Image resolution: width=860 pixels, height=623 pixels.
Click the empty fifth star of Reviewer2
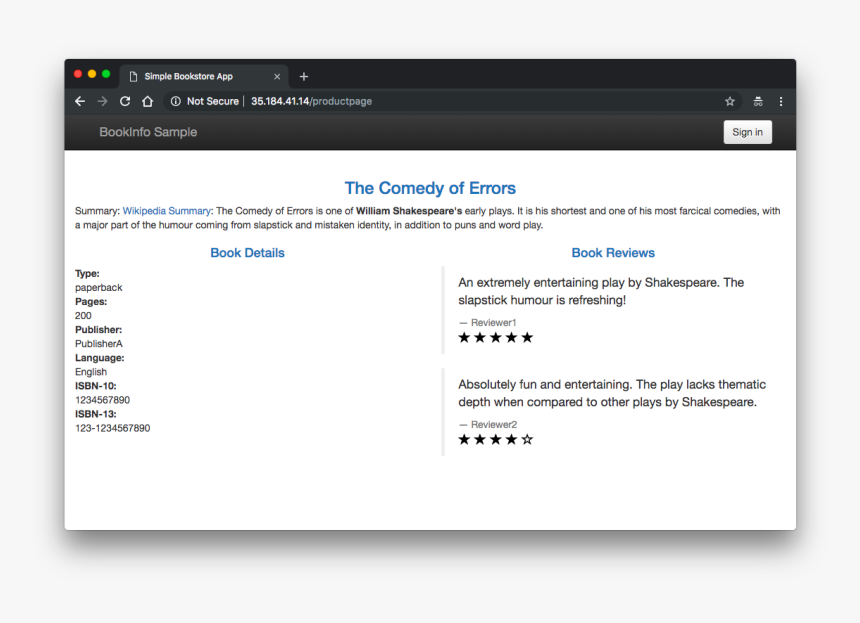528,439
